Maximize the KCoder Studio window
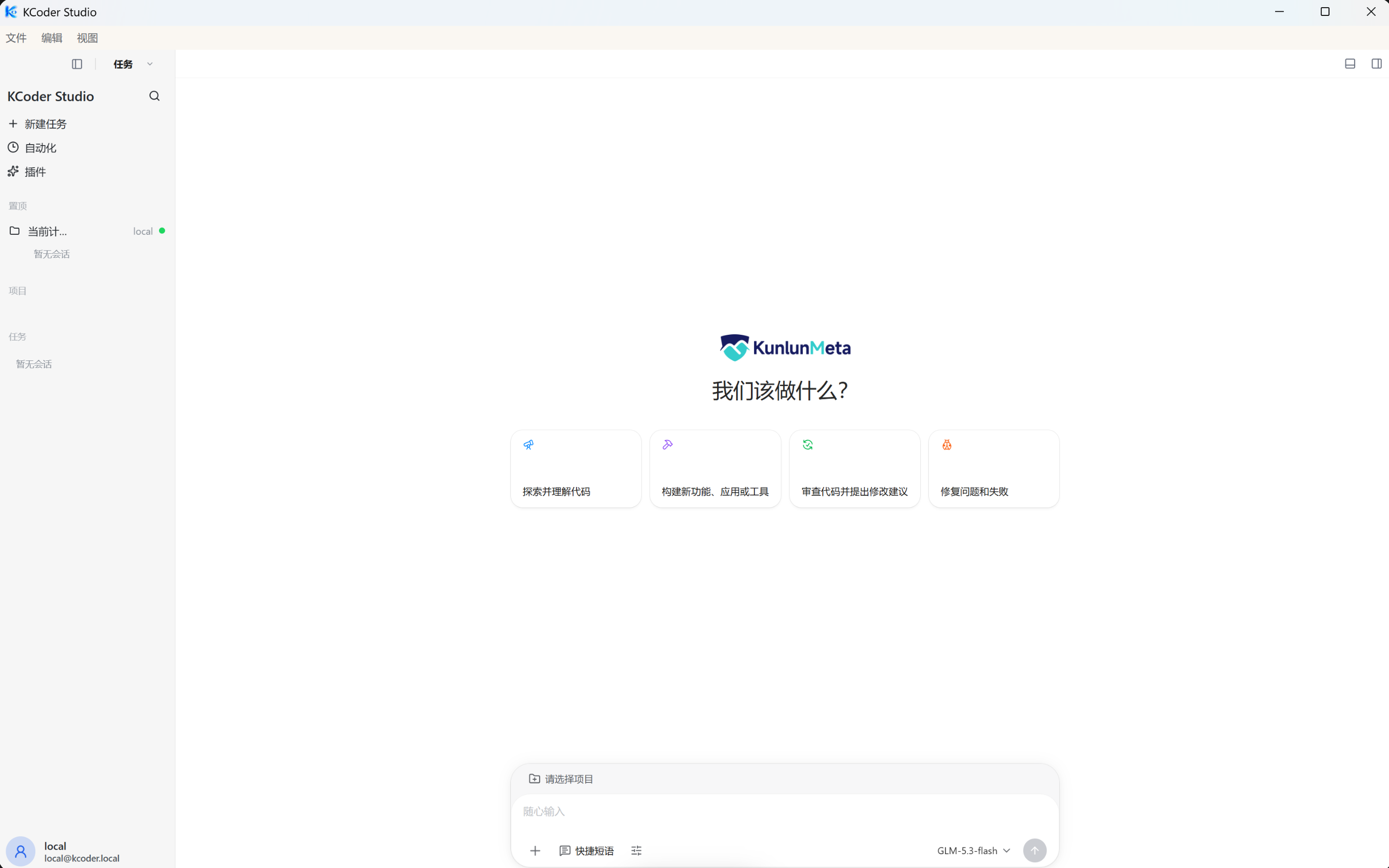 coord(1325,12)
